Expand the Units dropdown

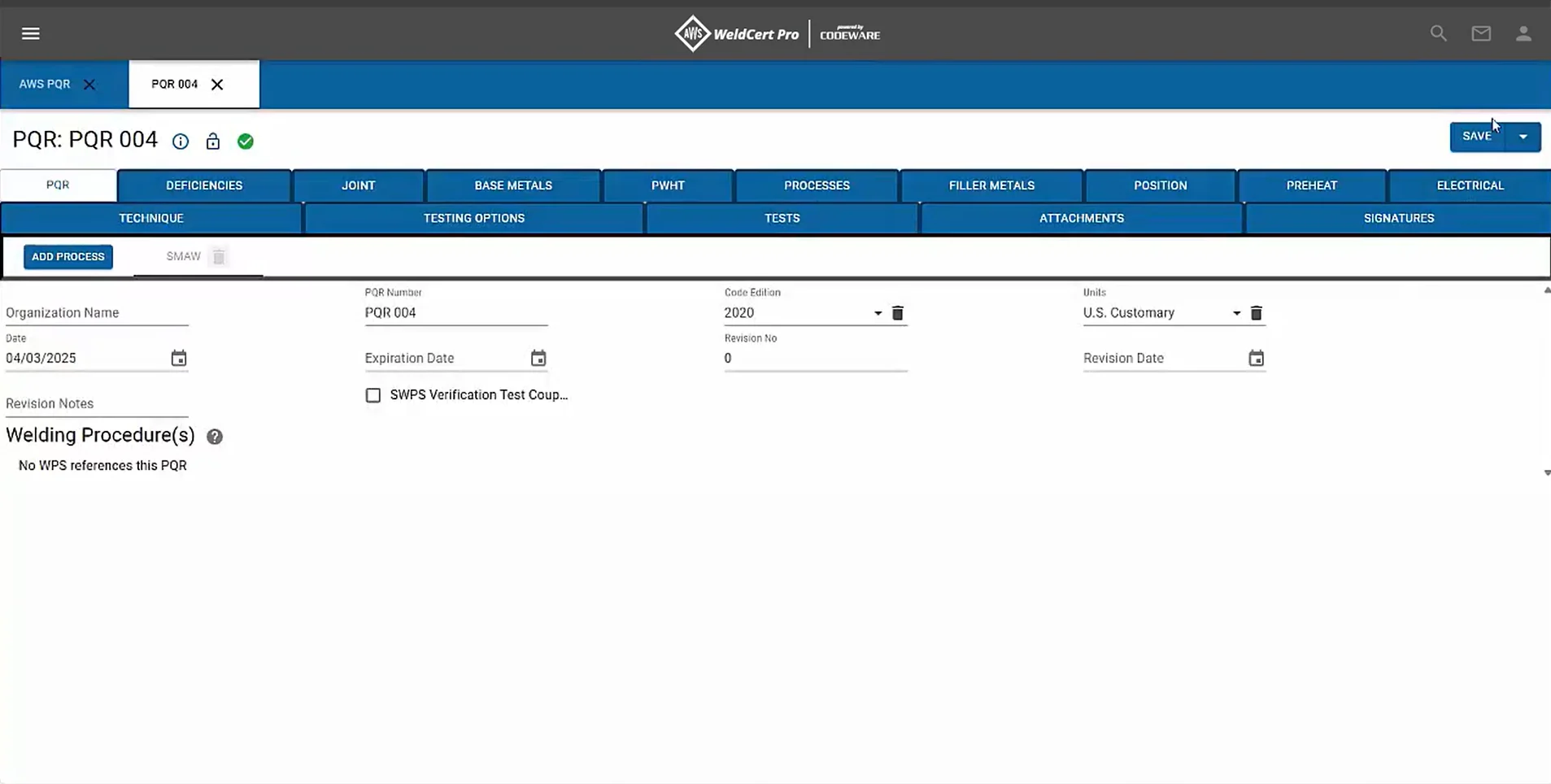(1235, 313)
